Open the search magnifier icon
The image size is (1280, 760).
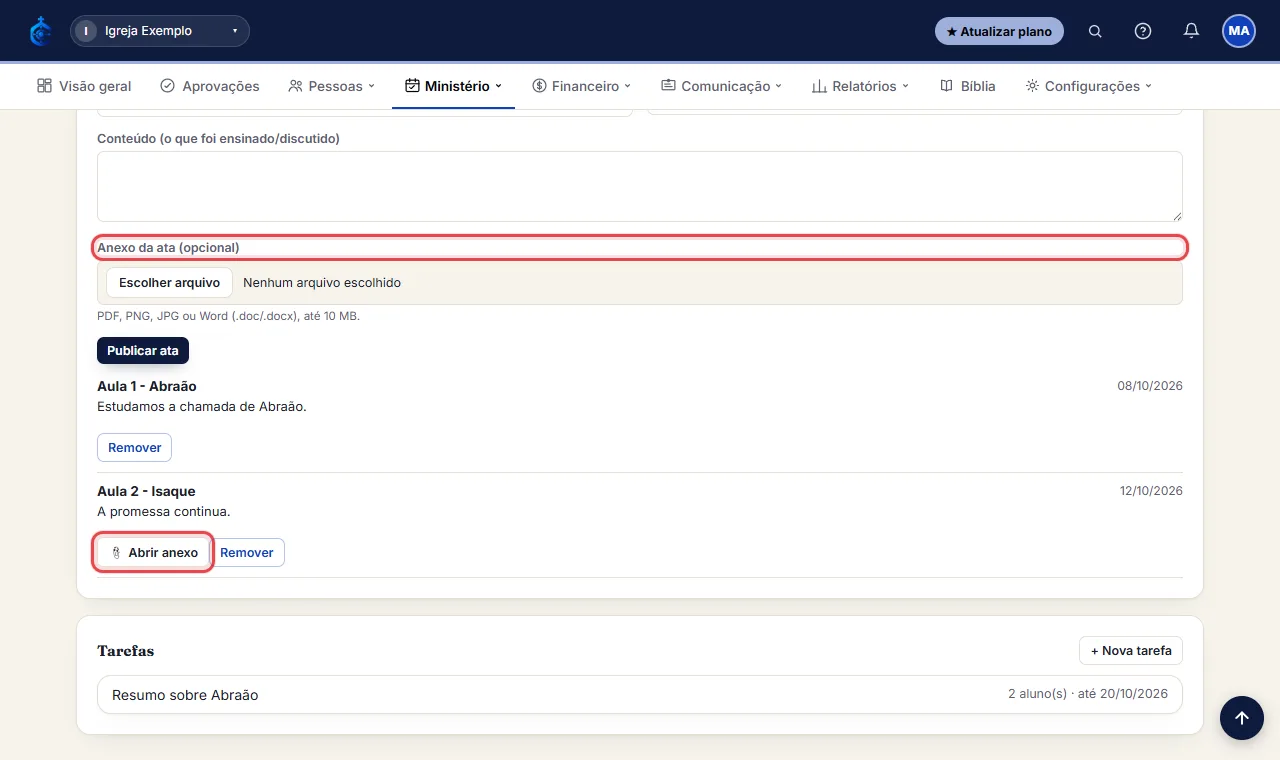coord(1095,31)
